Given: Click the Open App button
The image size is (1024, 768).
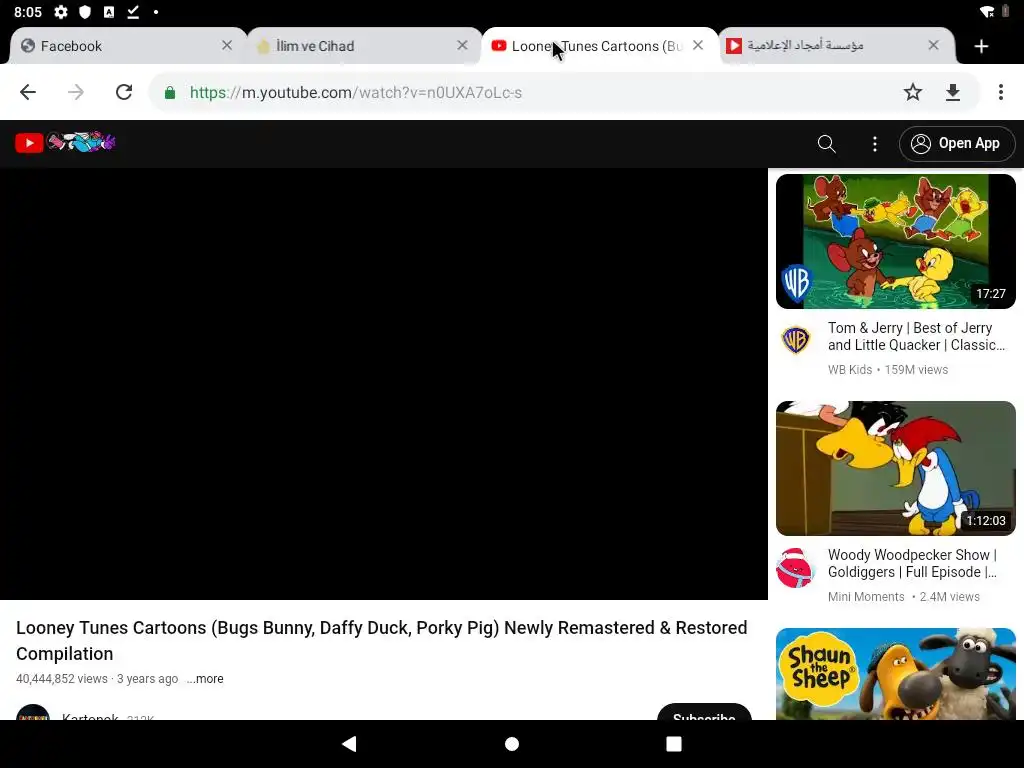Looking at the screenshot, I should pyautogui.click(x=957, y=144).
